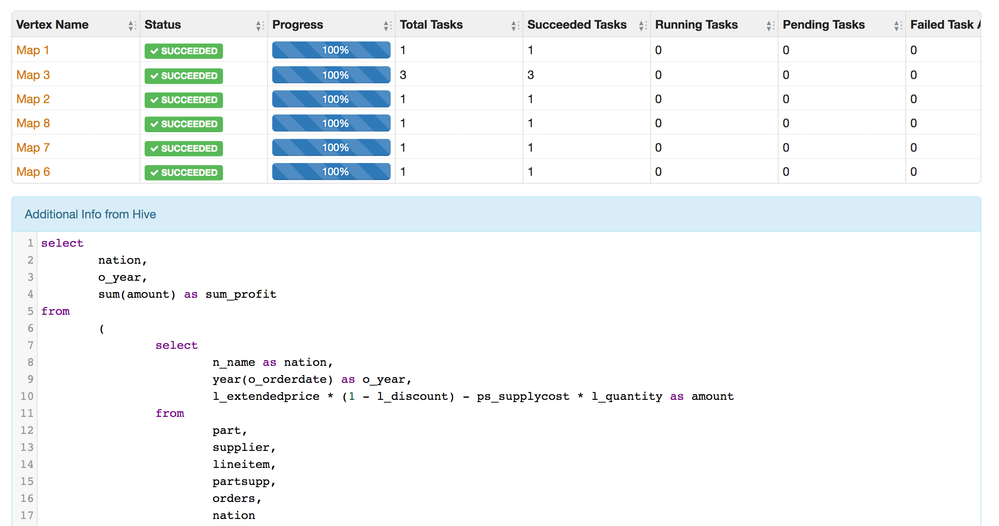Select the Map 8 vertex link
This screenshot has height=526, width=999.
tap(33, 123)
